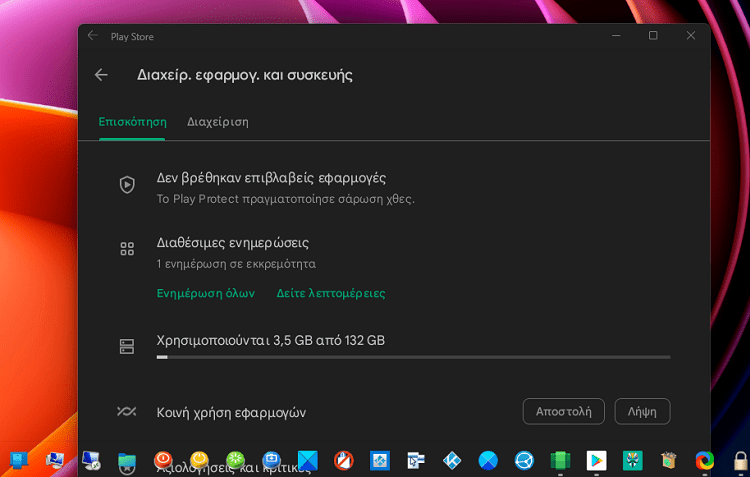This screenshot has height=477, width=750.
Task: Click the Ενημέρωση όλων link
Action: pyautogui.click(x=206, y=293)
